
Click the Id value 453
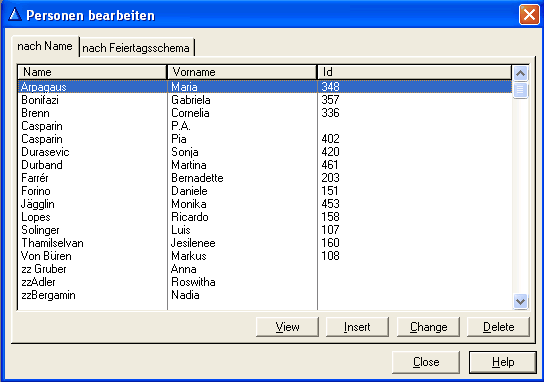(x=330, y=204)
